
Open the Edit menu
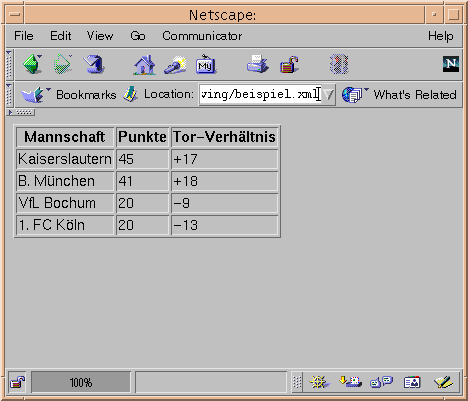60,36
